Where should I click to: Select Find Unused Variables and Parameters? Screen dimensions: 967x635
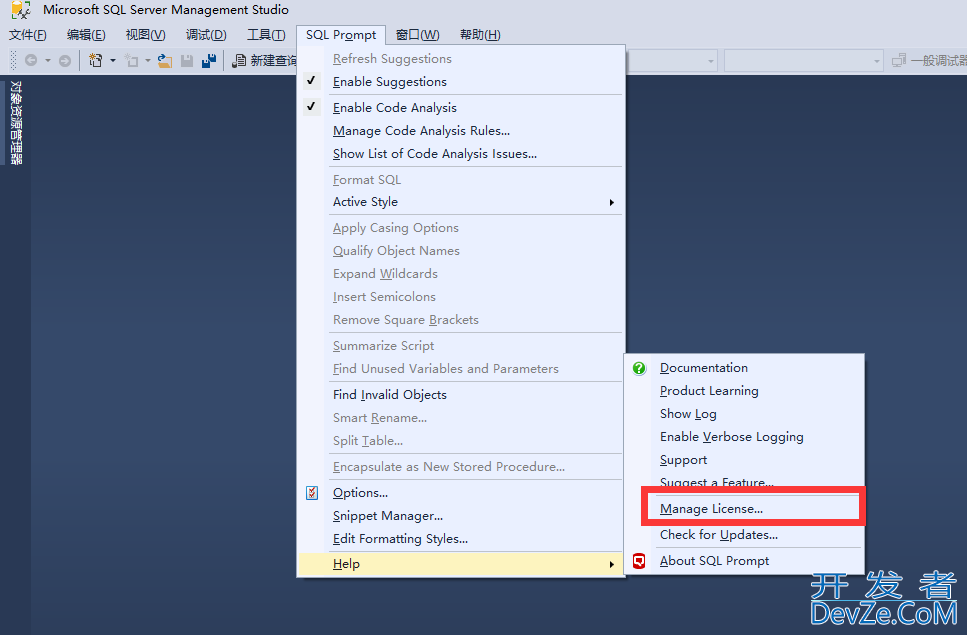coord(446,369)
